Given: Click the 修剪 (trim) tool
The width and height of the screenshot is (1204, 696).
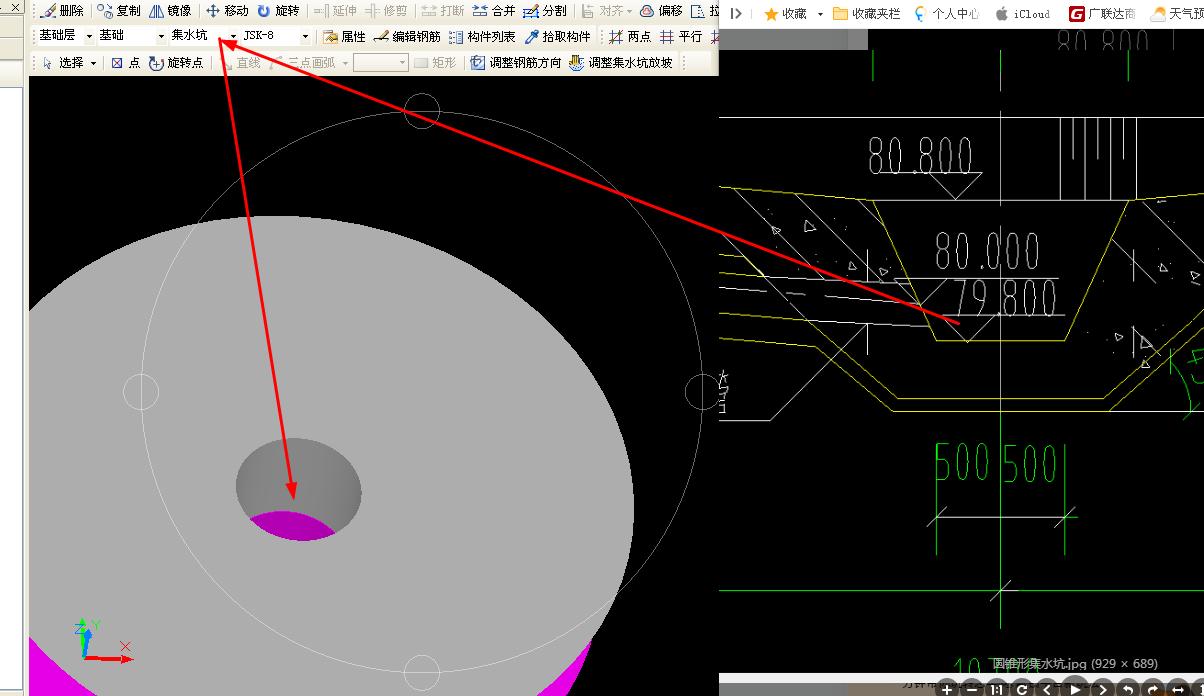Looking at the screenshot, I should pyautogui.click(x=386, y=11).
